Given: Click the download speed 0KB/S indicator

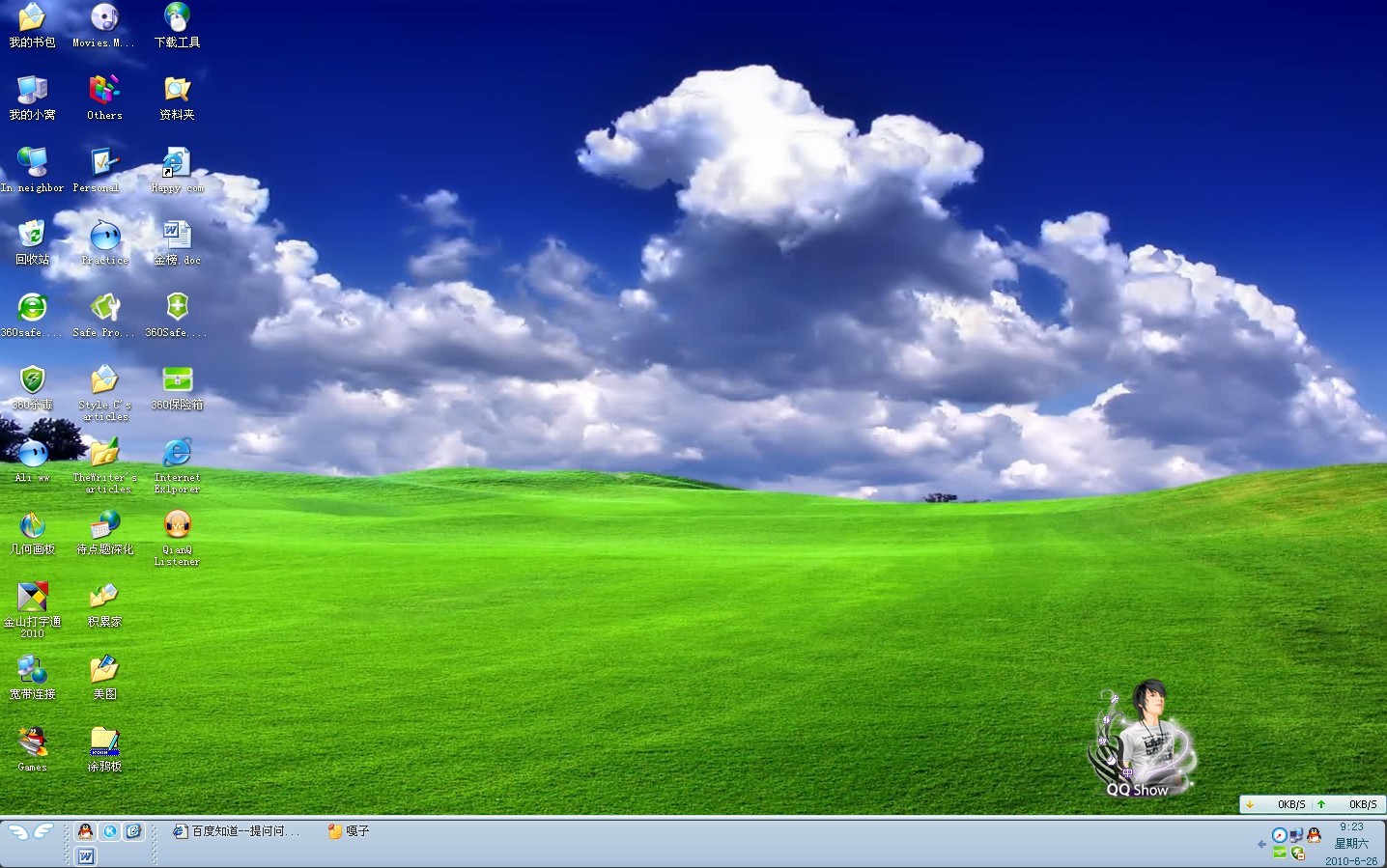Looking at the screenshot, I should pos(1275,804).
